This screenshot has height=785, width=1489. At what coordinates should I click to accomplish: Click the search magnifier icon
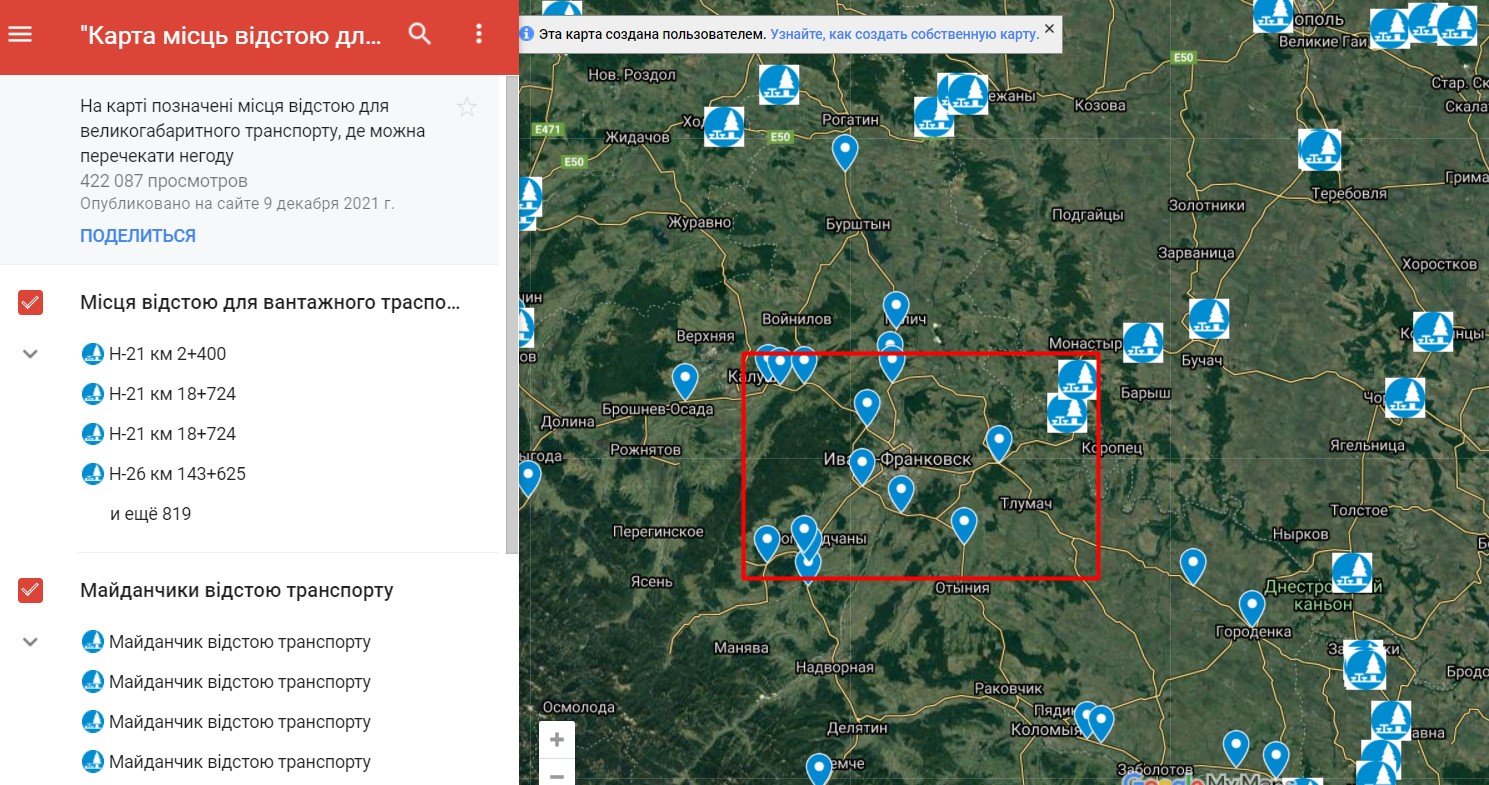click(x=420, y=35)
